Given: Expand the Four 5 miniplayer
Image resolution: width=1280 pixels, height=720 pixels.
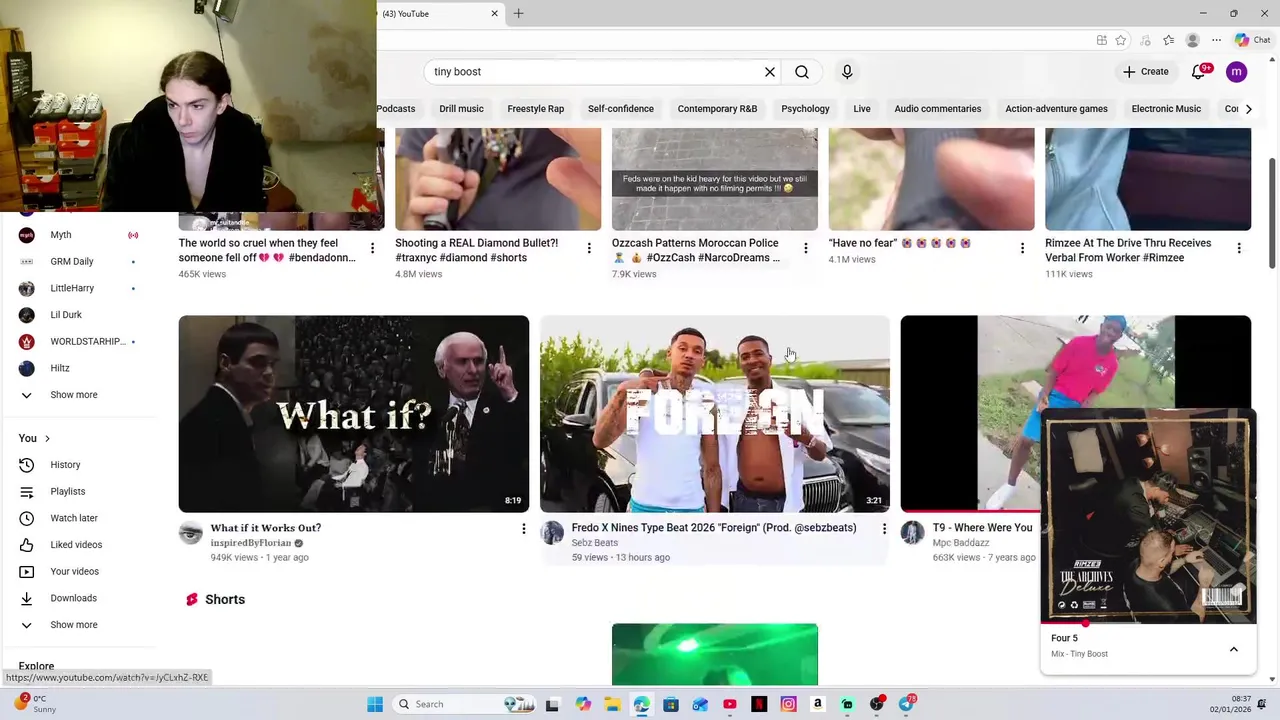Looking at the screenshot, I should tap(1234, 650).
